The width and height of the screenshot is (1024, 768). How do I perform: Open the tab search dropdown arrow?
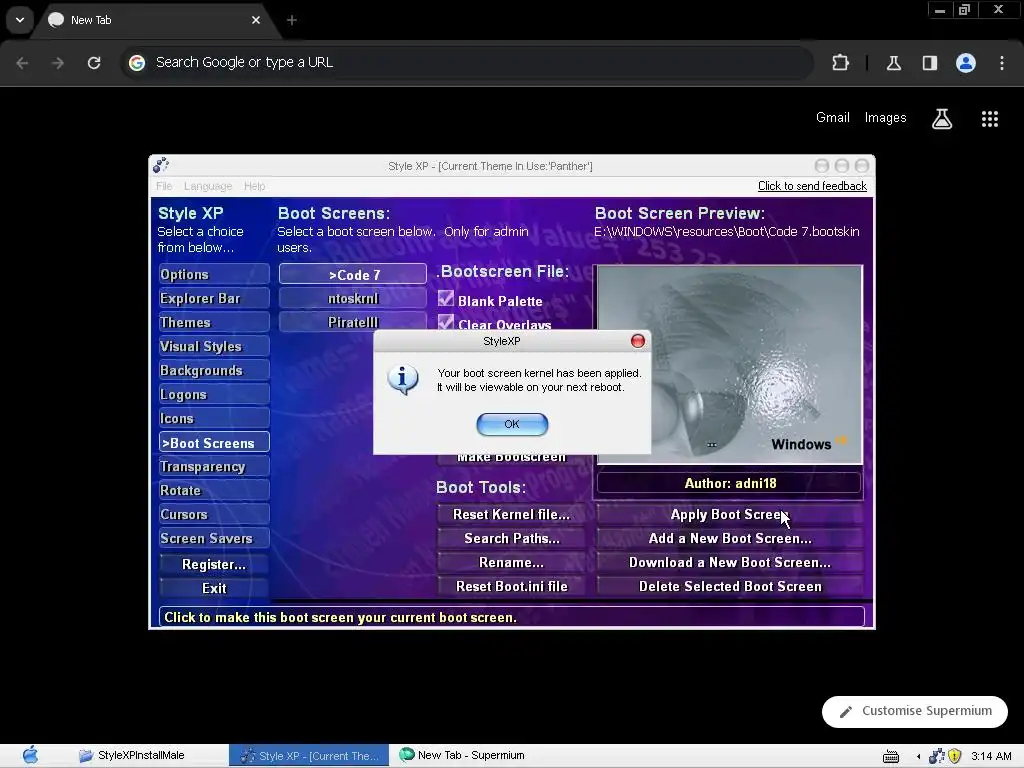pyautogui.click(x=20, y=20)
